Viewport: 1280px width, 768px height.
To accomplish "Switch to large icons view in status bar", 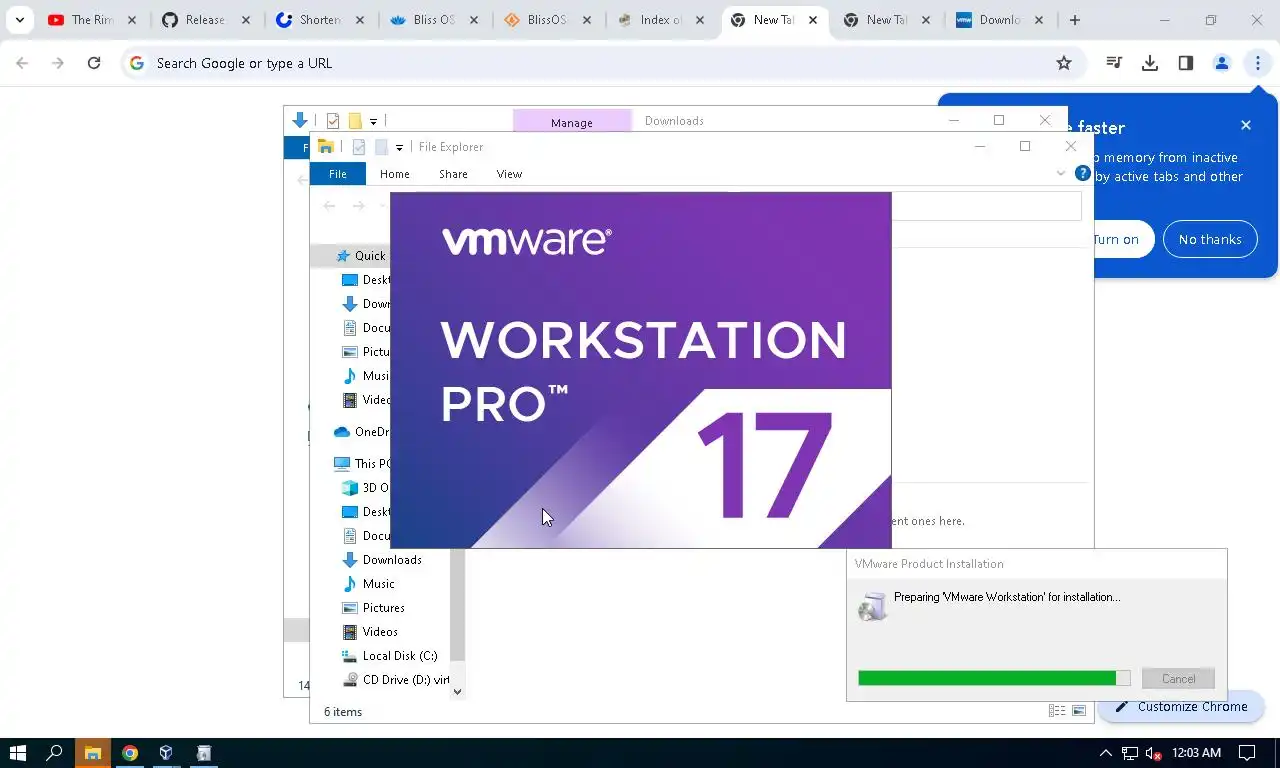I will coord(1079,711).
